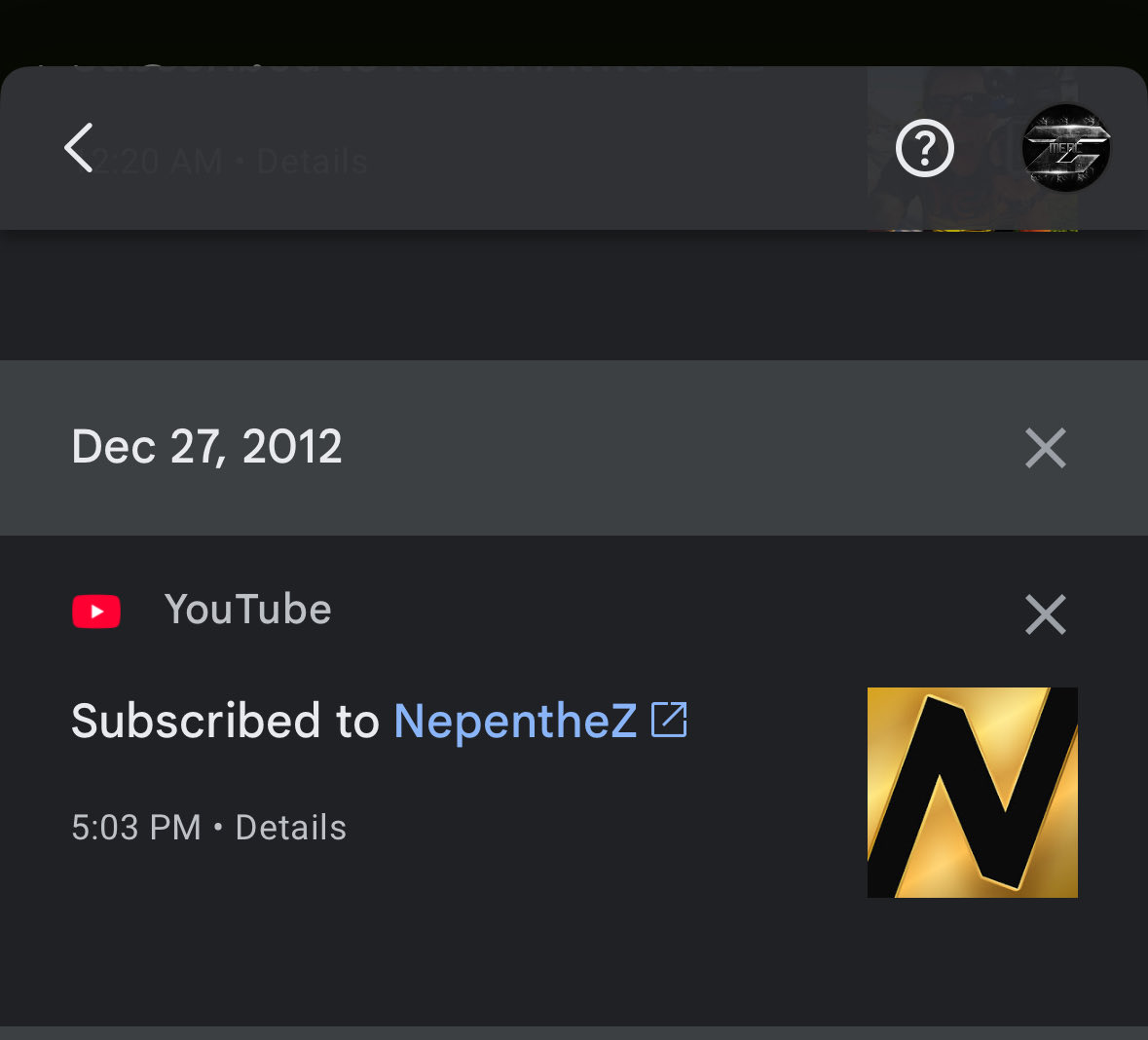Click the 'Subscribed to' text
Viewport: 1148px width, 1040px height.
point(226,721)
